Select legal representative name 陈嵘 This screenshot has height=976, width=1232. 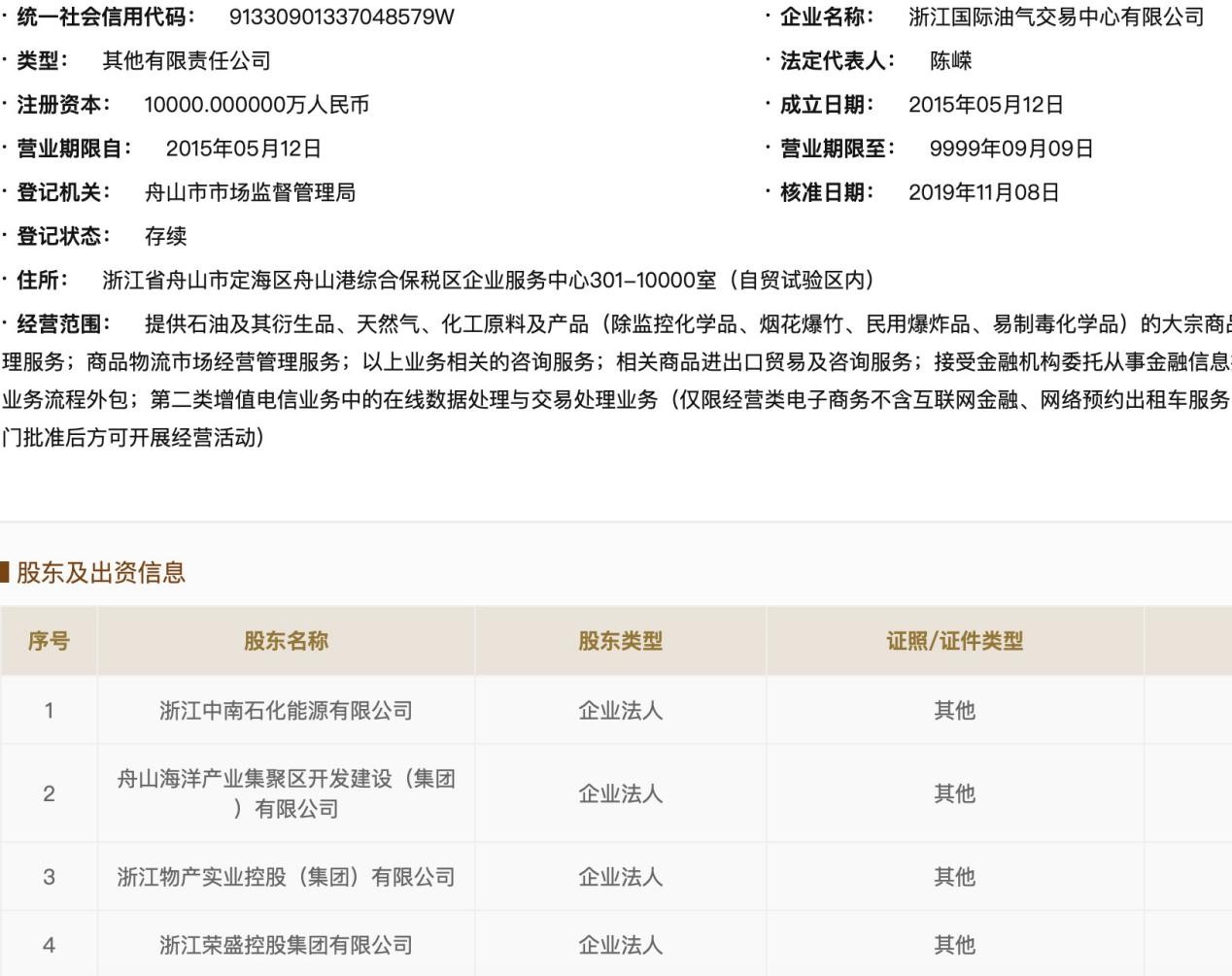950,60
